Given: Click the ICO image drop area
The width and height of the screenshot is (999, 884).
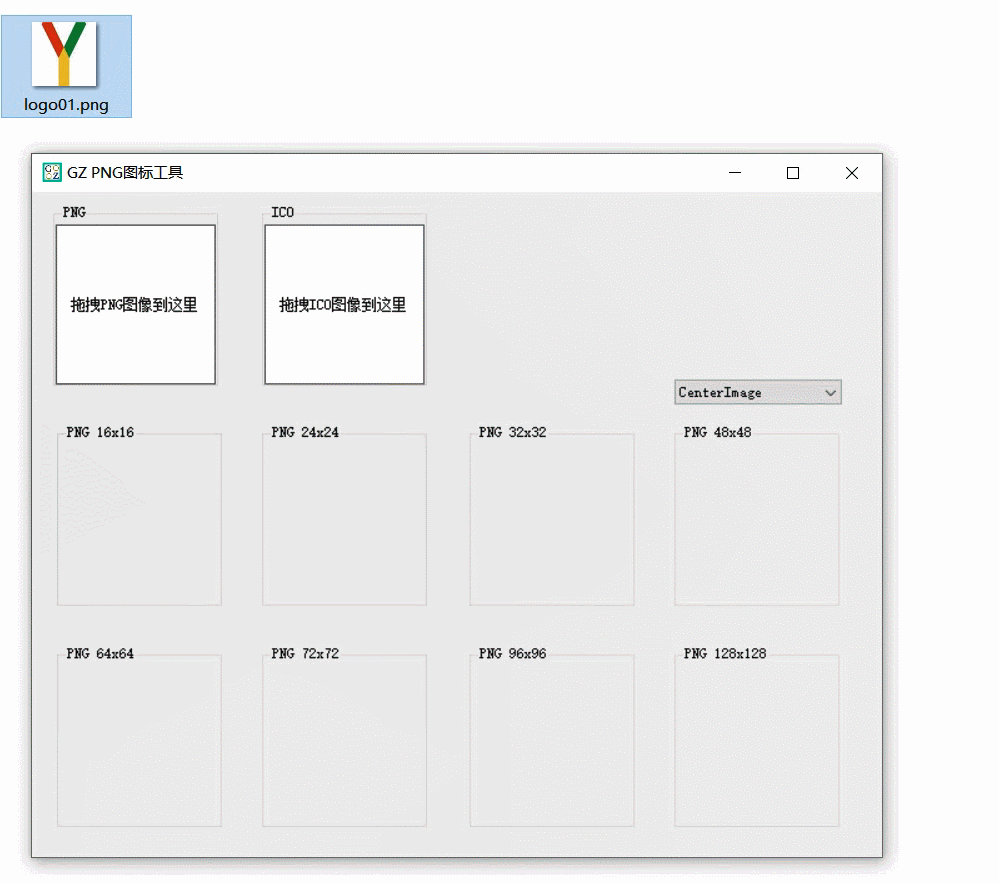Looking at the screenshot, I should coord(345,304).
